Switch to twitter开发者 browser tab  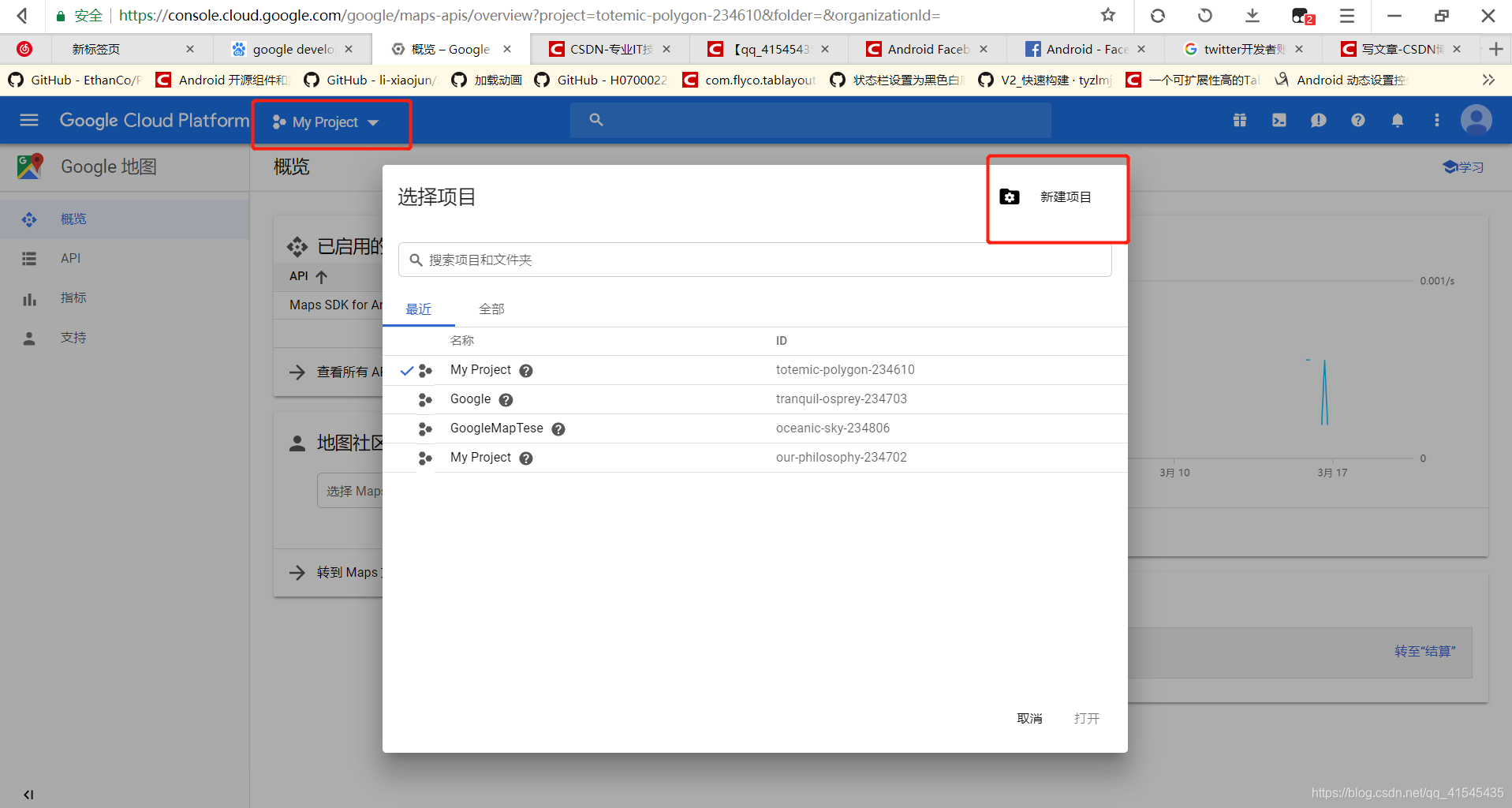[1242, 49]
